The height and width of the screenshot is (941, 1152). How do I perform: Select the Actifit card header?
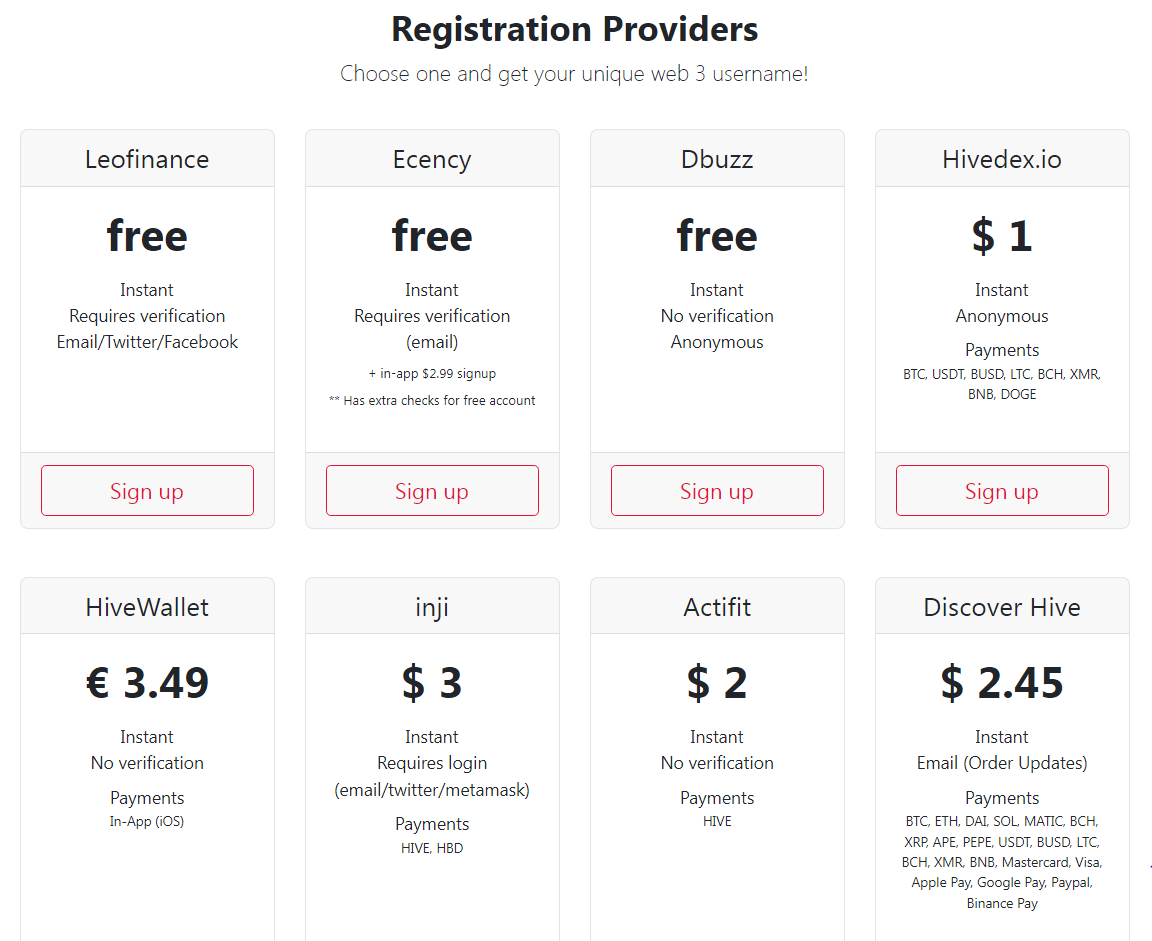717,607
